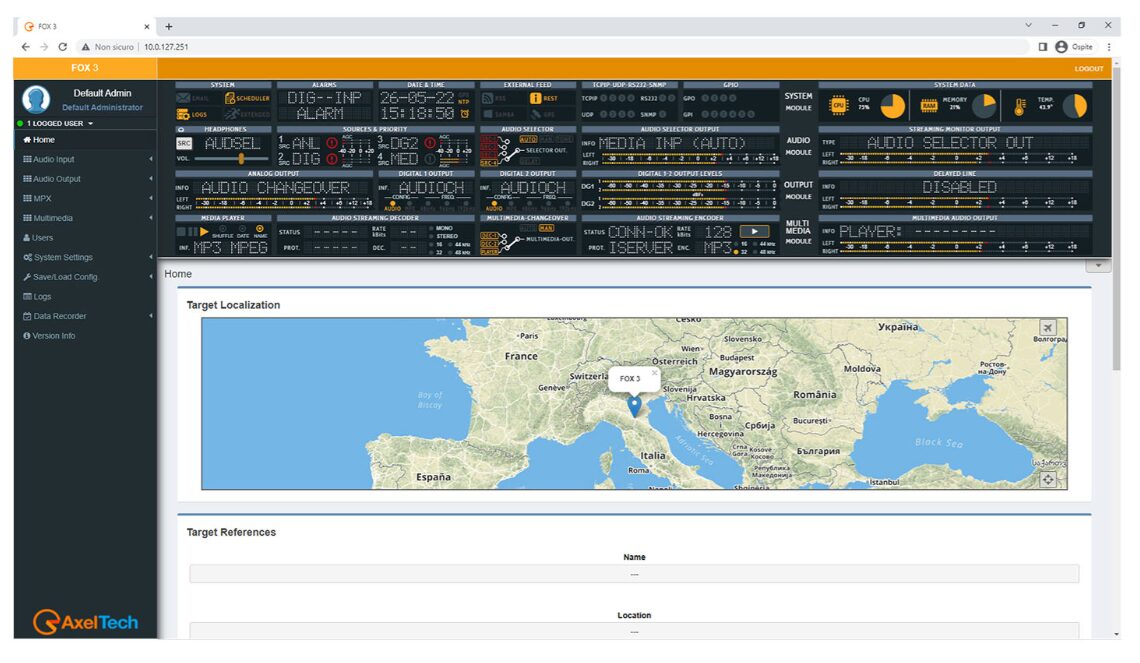Click the Default Administrator link
Screen dimensions: 1140x663
coord(102,108)
